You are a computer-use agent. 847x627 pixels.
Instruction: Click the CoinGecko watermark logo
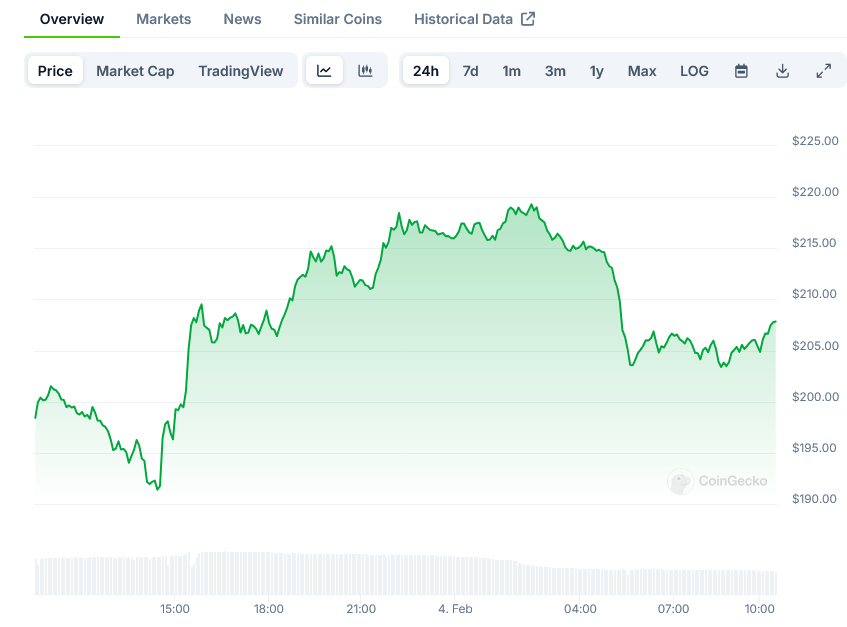718,481
